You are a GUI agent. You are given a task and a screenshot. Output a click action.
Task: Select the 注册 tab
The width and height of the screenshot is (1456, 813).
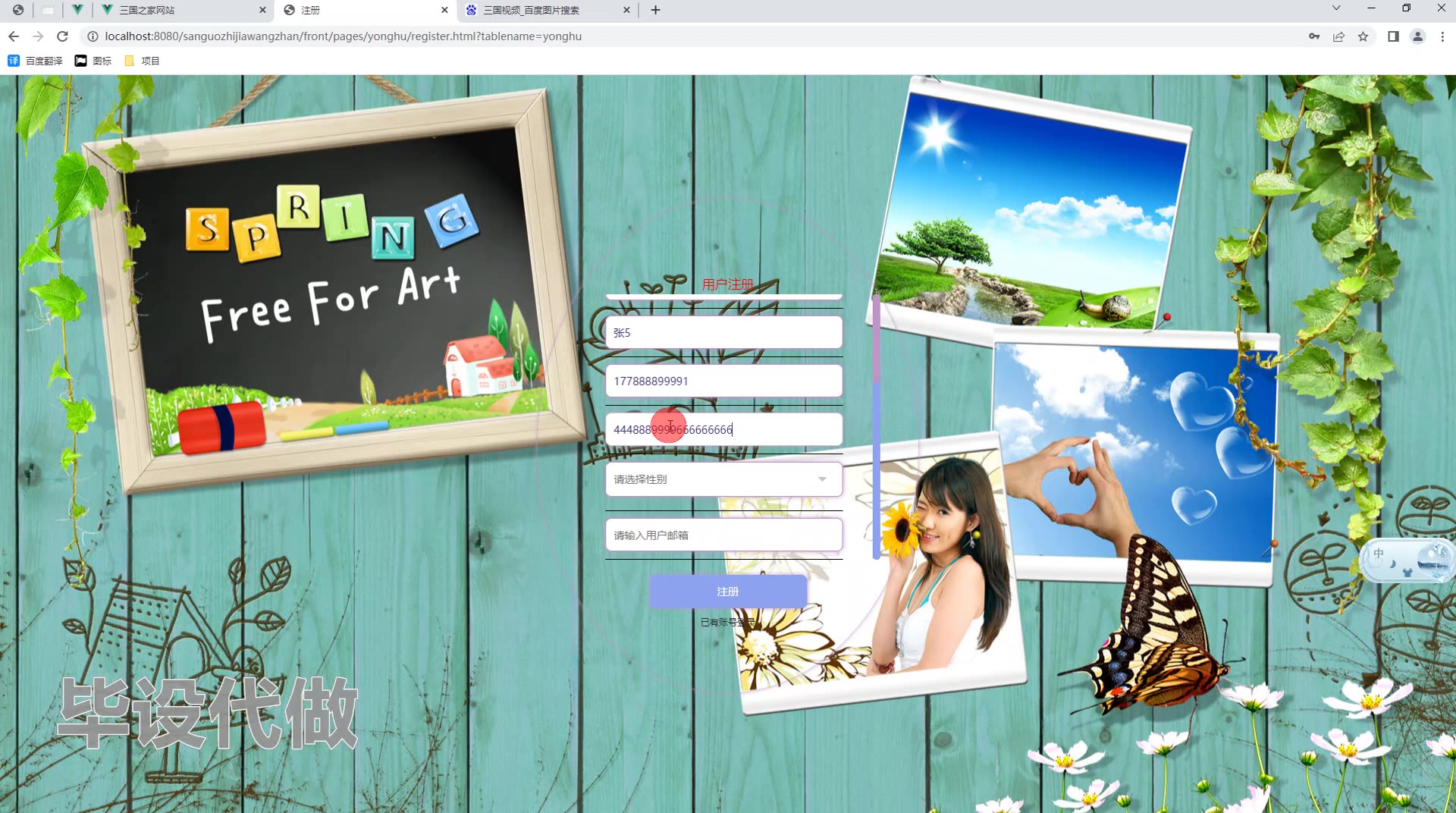click(366, 10)
